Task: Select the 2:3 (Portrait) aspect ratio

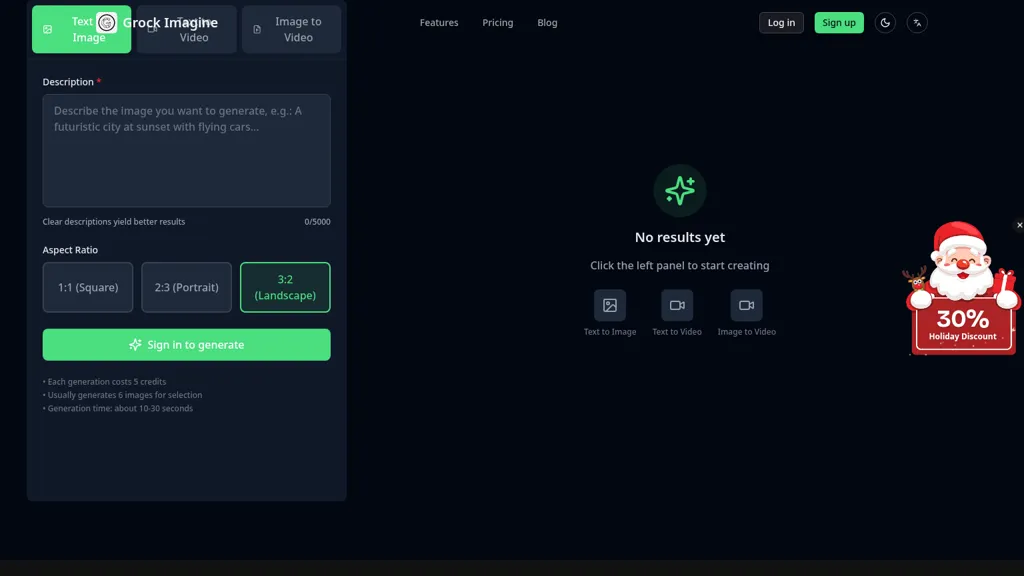Action: (186, 287)
